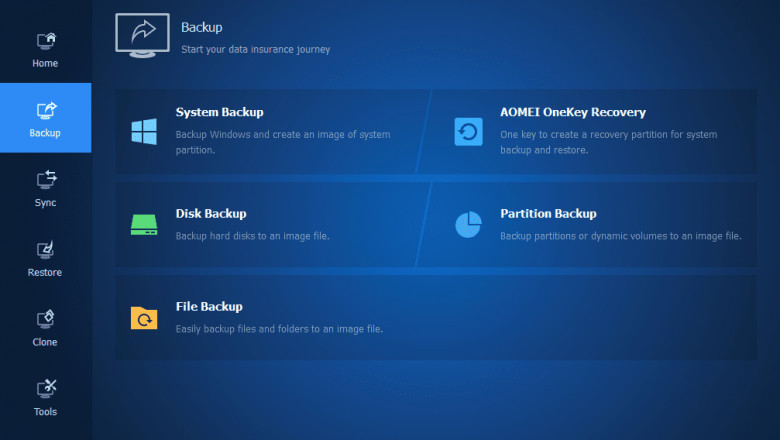The width and height of the screenshot is (780, 440).
Task: Open the Clone sidebar icon
Action: pyautogui.click(x=45, y=319)
